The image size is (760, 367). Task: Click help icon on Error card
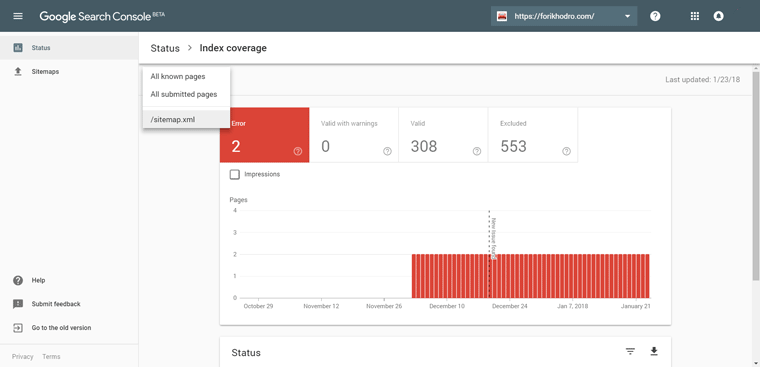pos(298,151)
